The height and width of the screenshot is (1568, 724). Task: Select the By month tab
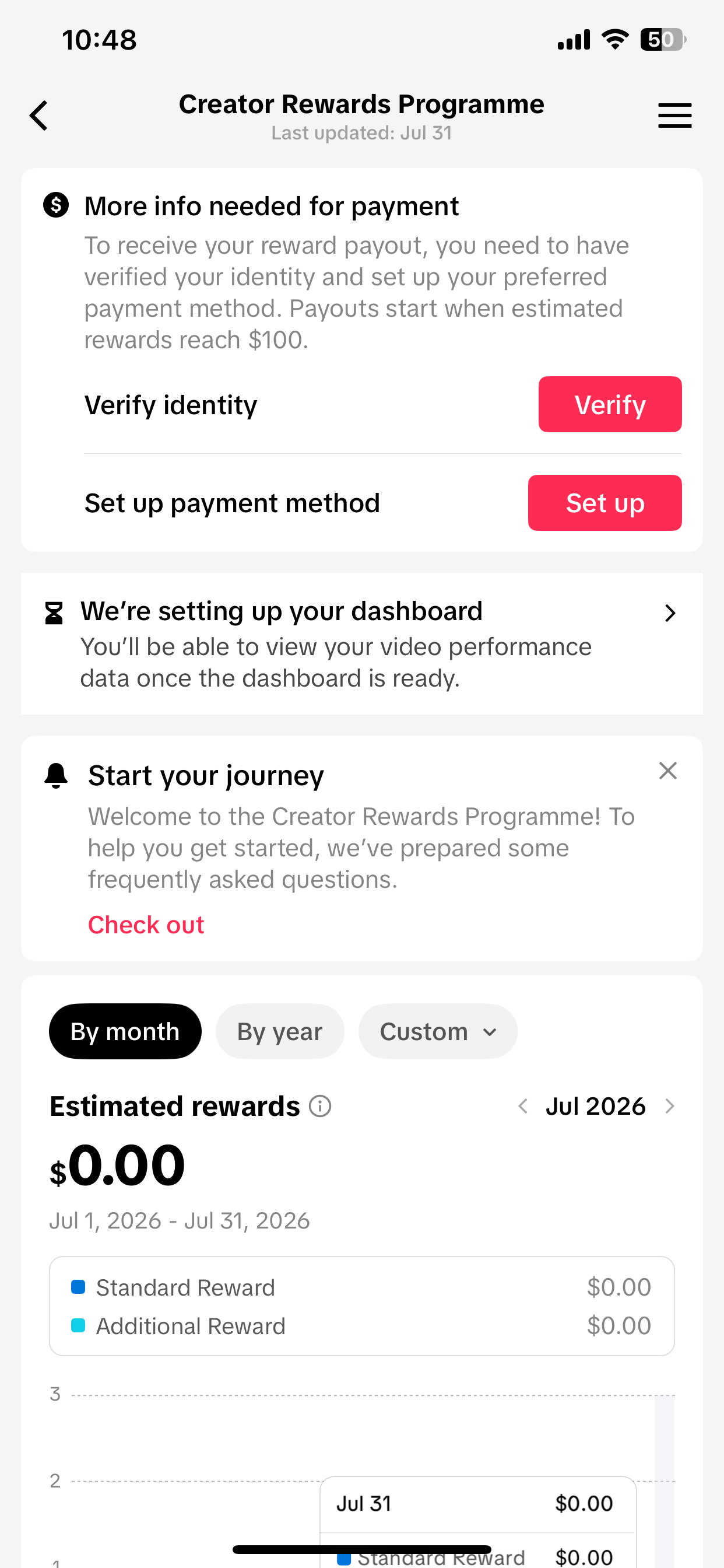pyautogui.click(x=125, y=1032)
